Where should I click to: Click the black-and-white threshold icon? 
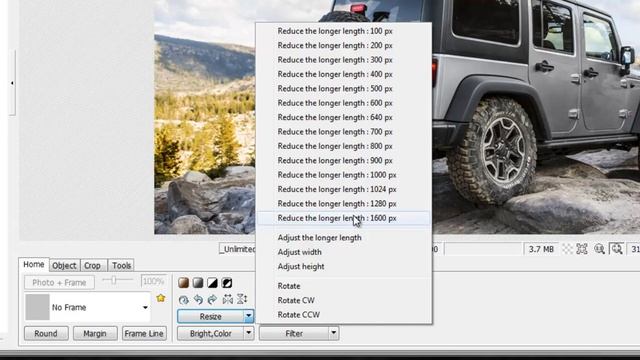[212, 282]
